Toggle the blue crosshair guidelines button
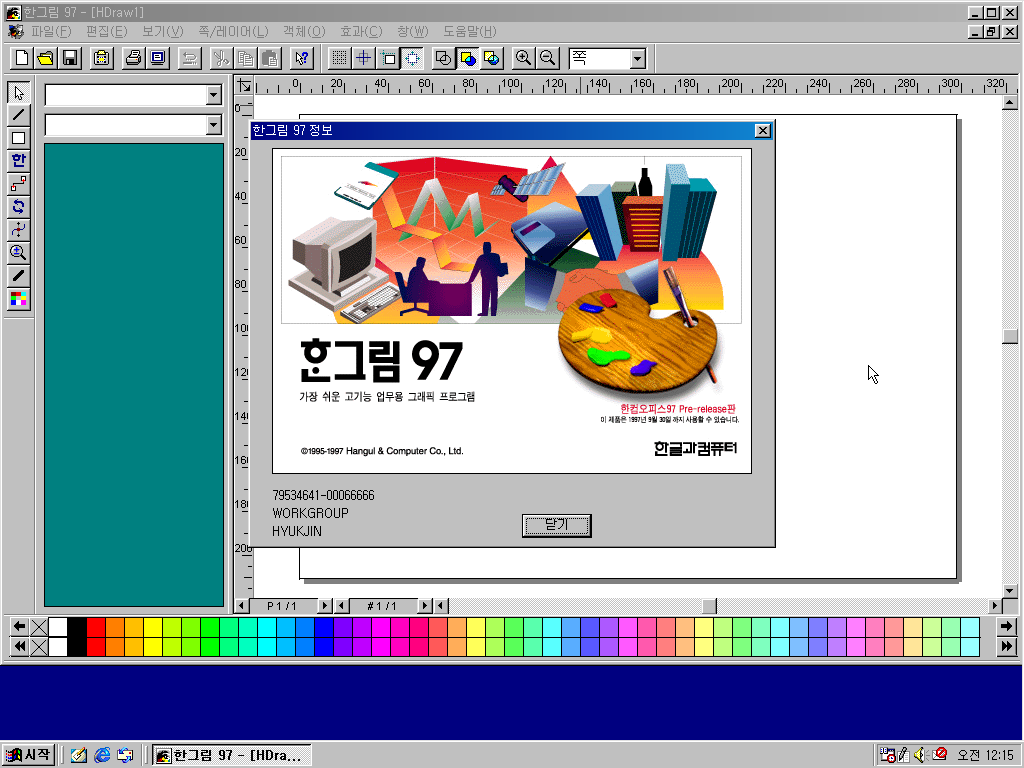 [x=363, y=58]
